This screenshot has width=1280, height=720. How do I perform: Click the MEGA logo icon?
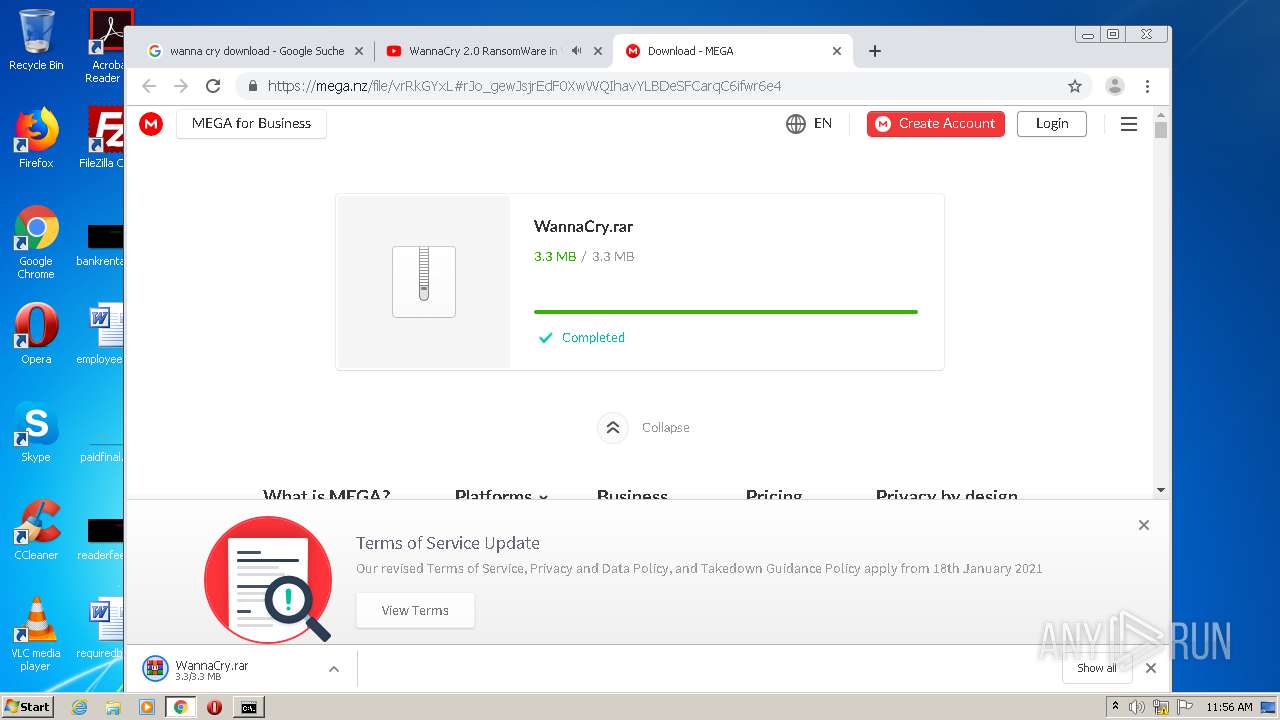[151, 123]
